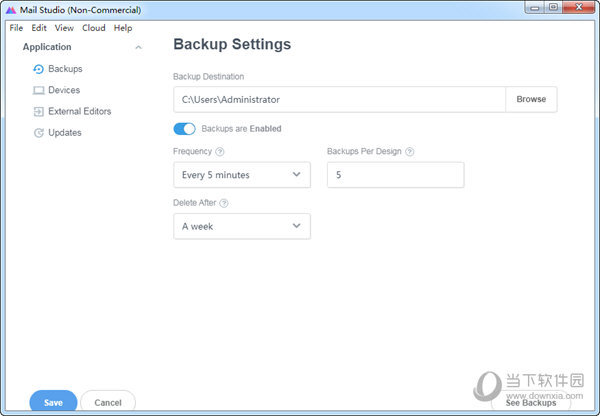Screen dimensions: 600x416
Task: Open the Frequency dropdown showing Every 5 minutes
Action: pyautogui.click(x=242, y=175)
